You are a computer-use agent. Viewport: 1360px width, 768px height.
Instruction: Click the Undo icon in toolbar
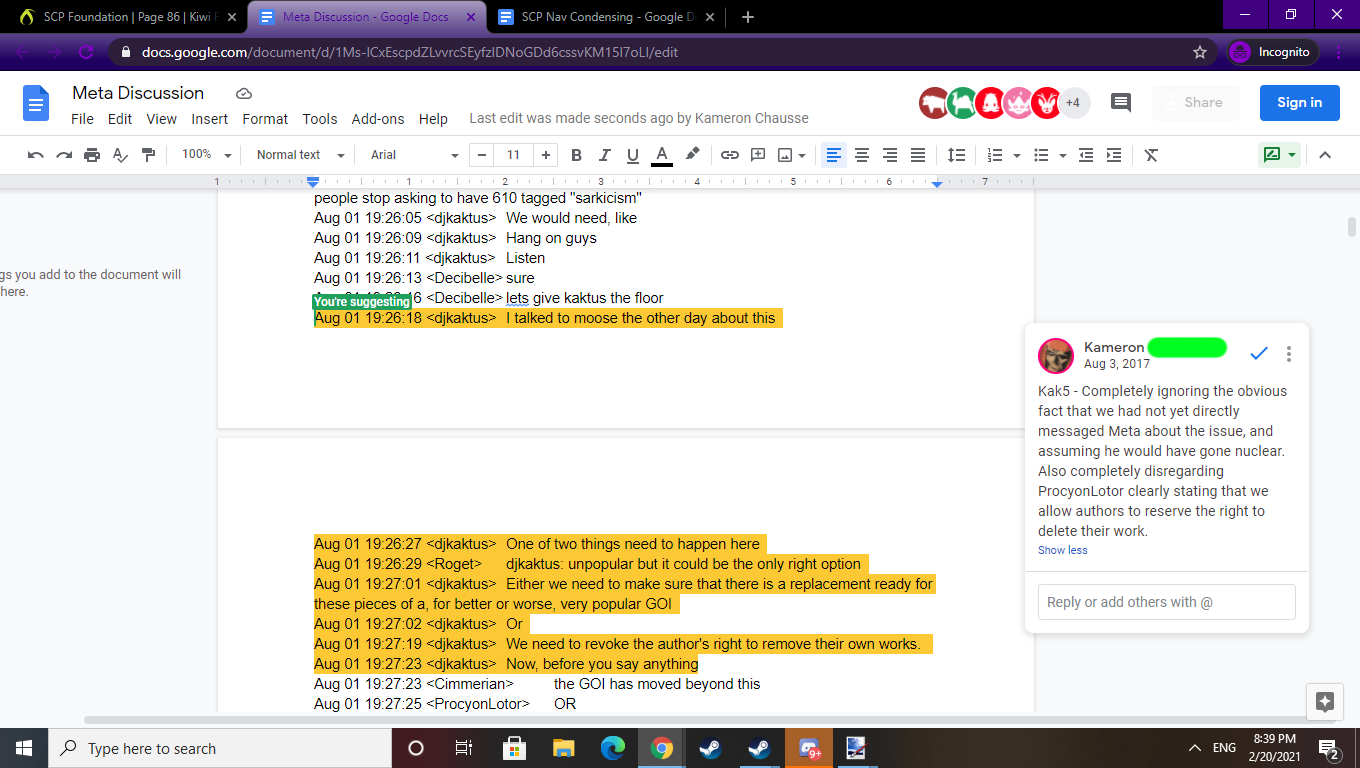[36, 155]
